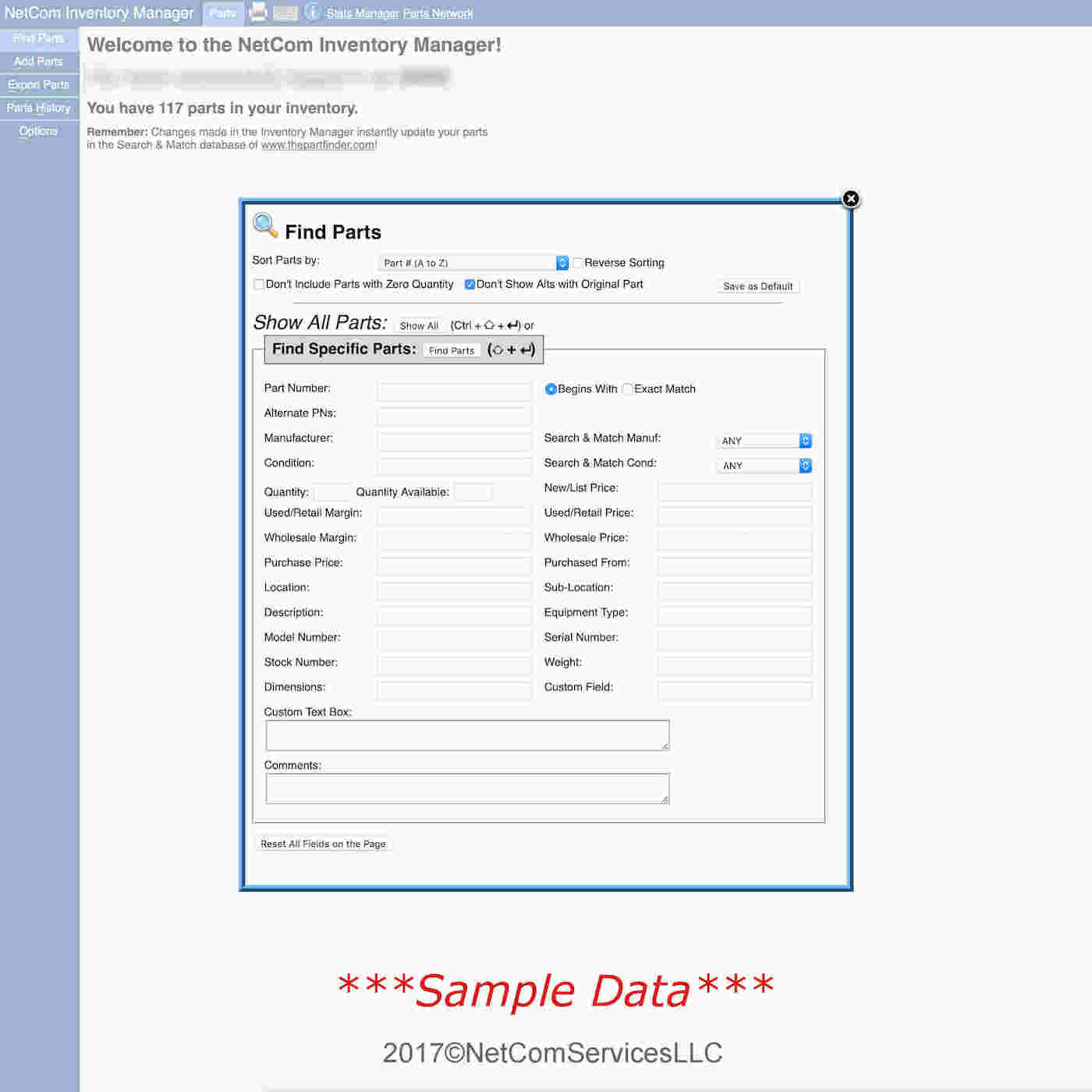The height and width of the screenshot is (1092, 1092).
Task: Click the Manufacturer input field
Action: (x=454, y=441)
